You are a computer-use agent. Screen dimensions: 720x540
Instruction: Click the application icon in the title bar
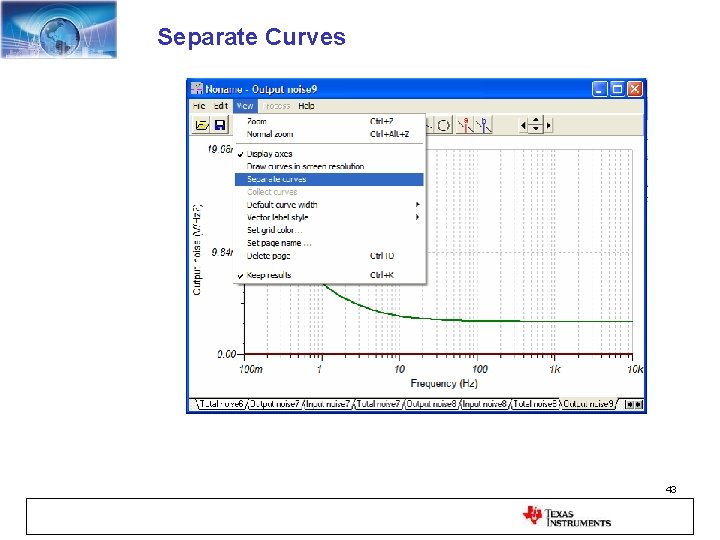[x=197, y=88]
